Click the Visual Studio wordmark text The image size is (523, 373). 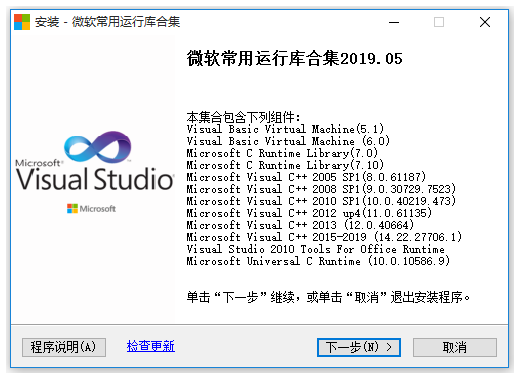click(95, 179)
